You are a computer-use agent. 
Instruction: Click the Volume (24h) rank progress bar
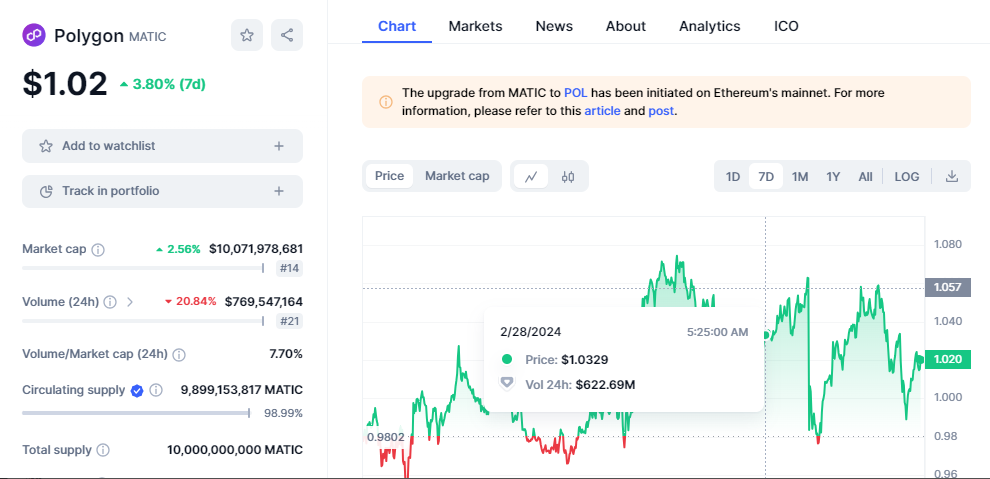coord(143,321)
